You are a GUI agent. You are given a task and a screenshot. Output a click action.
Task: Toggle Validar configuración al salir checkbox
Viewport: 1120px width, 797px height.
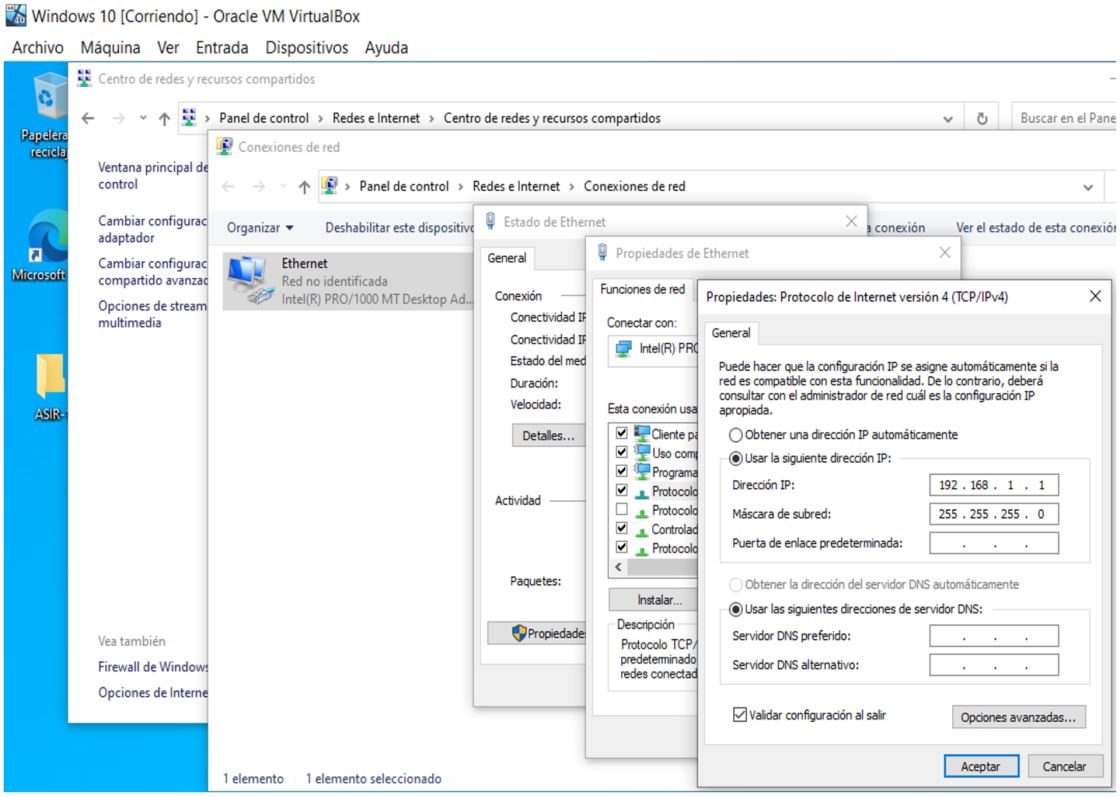point(739,715)
